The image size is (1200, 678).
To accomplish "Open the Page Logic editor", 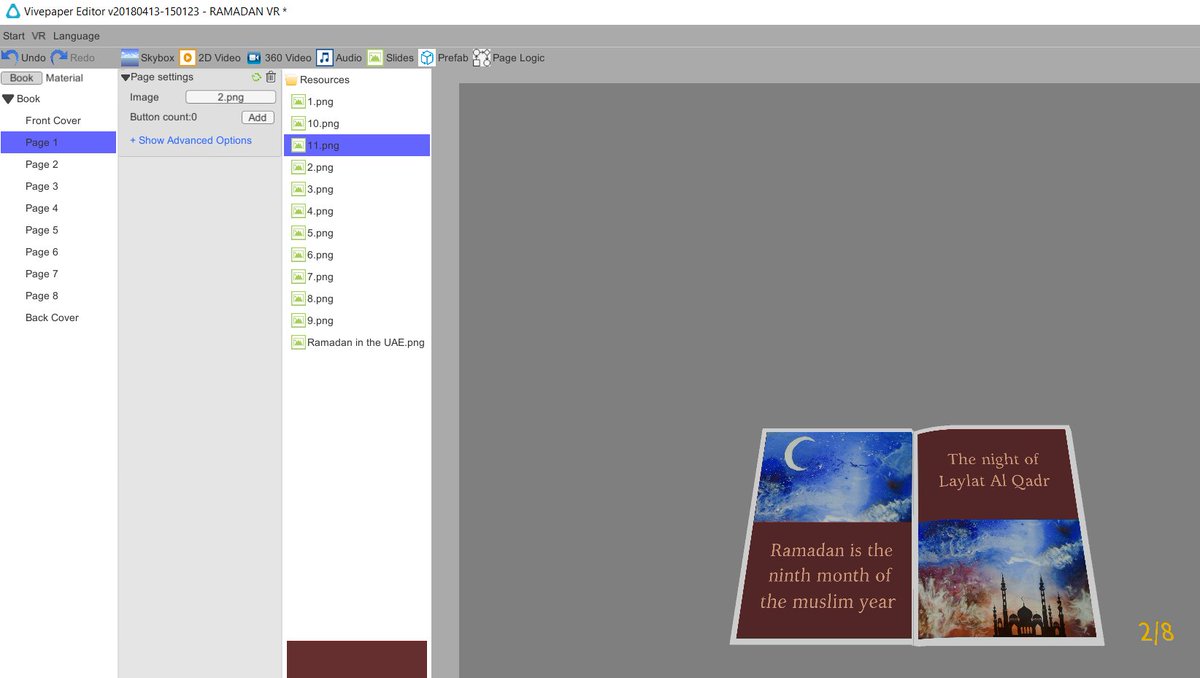I will click(x=509, y=57).
